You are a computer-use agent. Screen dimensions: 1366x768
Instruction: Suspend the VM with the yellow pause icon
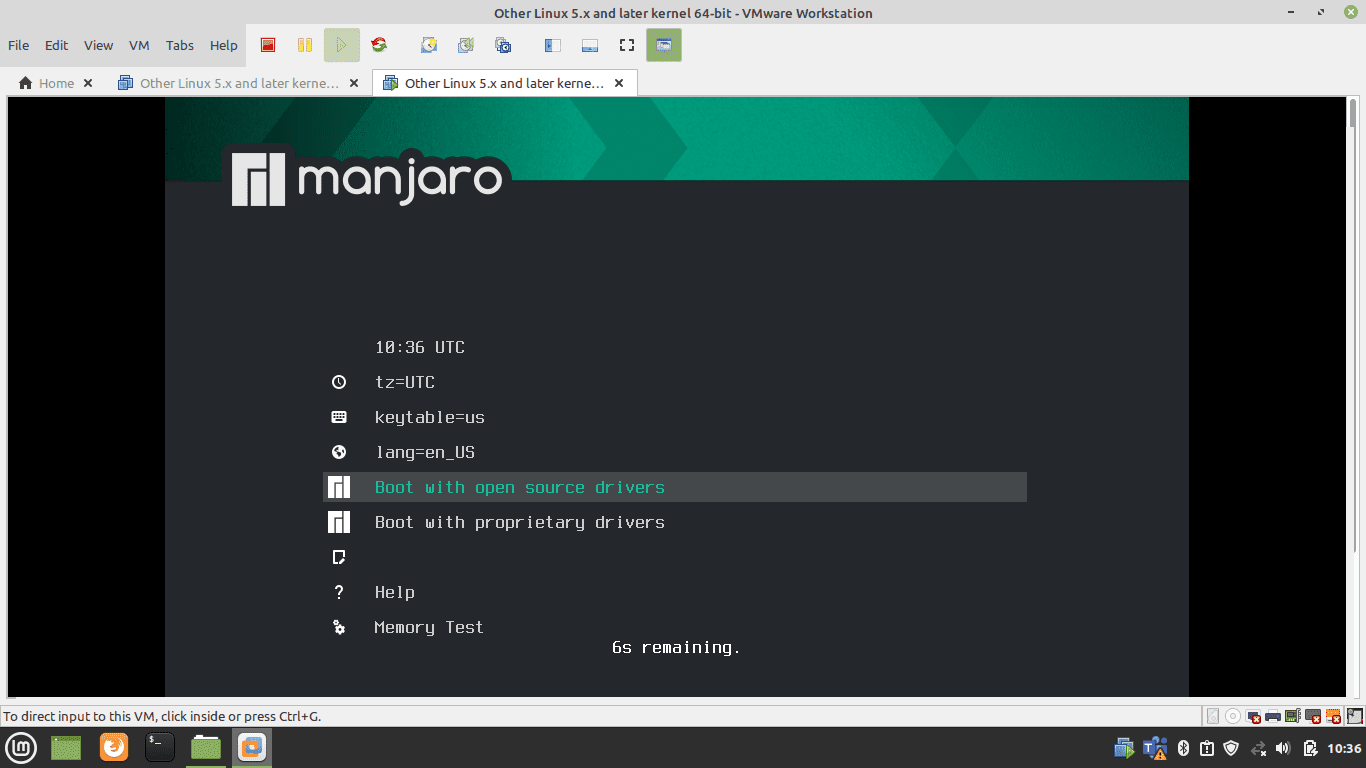305,45
